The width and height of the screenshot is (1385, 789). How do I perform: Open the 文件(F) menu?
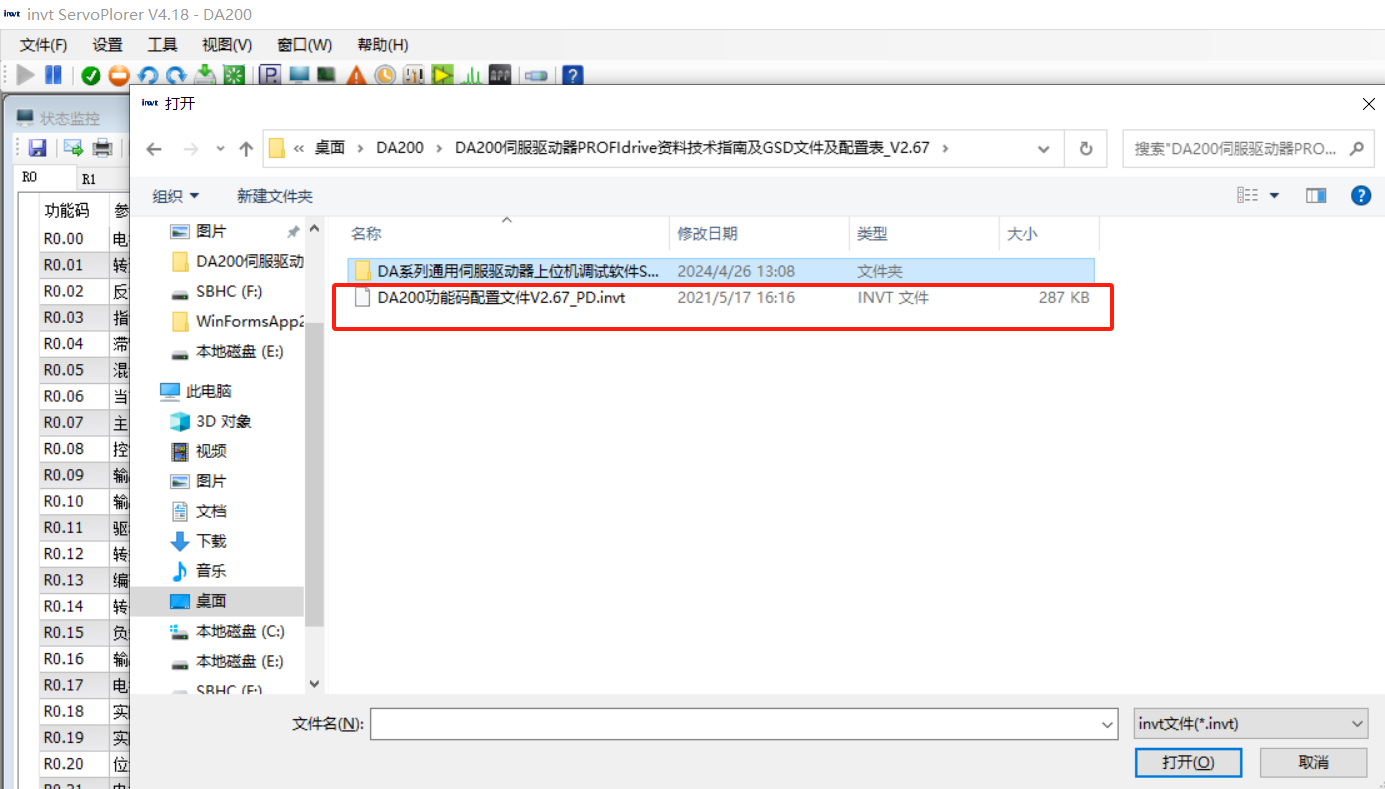point(44,45)
